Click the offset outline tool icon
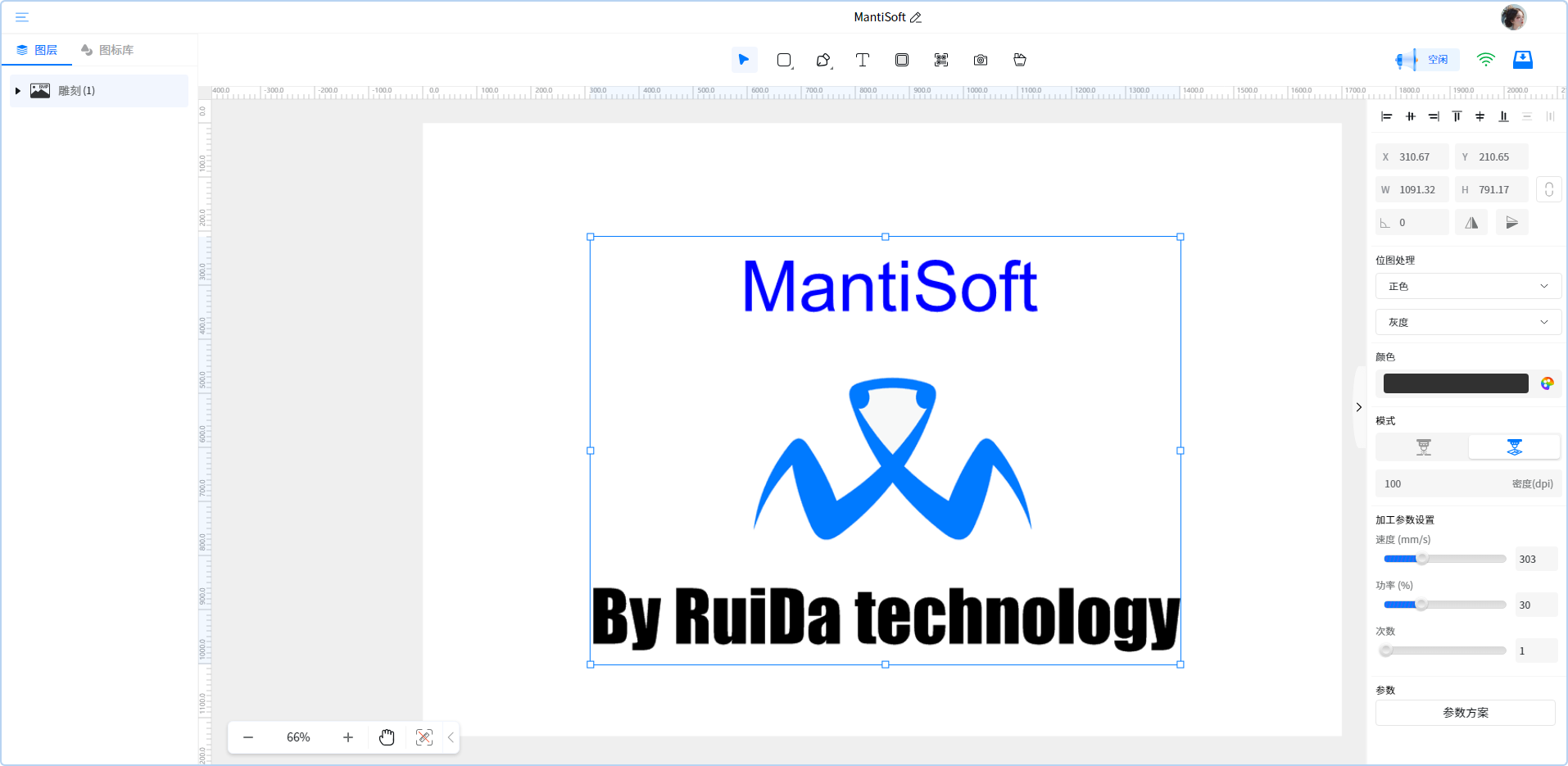Screen dimensions: 1568x766 pos(902,60)
